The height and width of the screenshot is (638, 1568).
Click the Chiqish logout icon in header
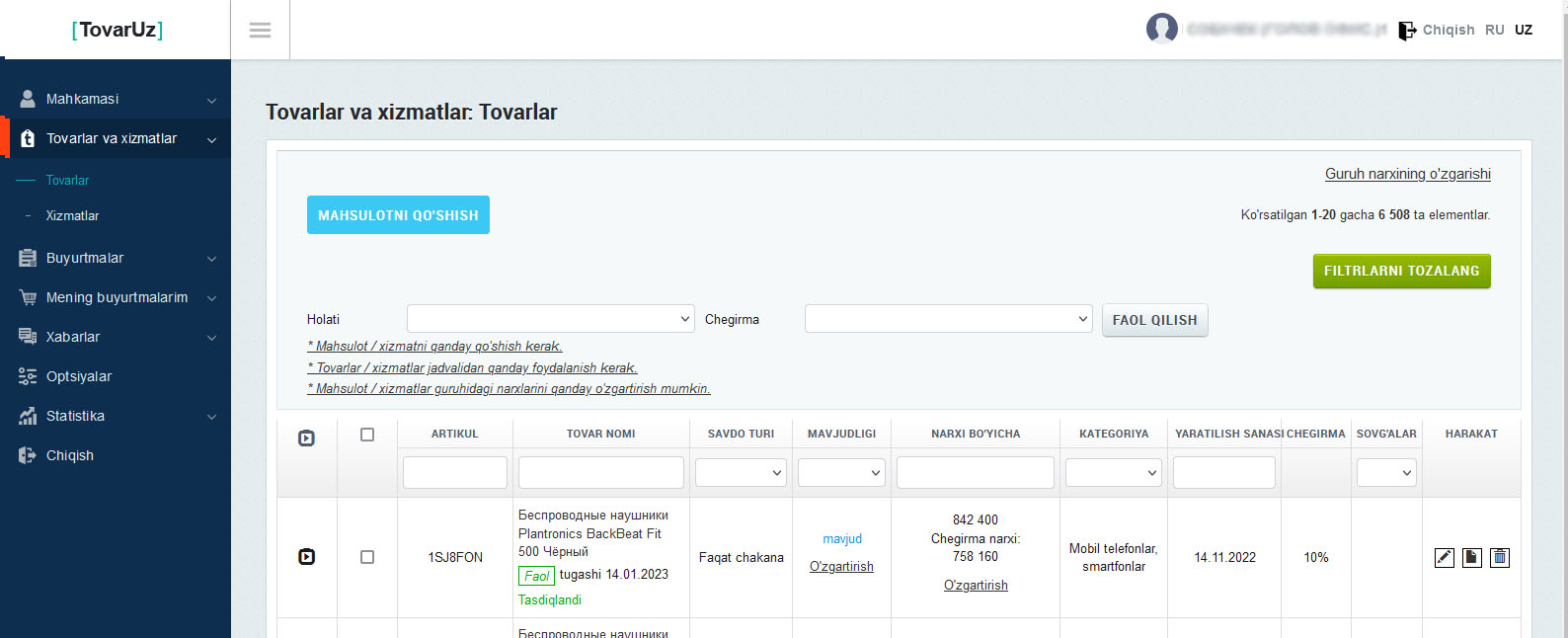point(1407,31)
